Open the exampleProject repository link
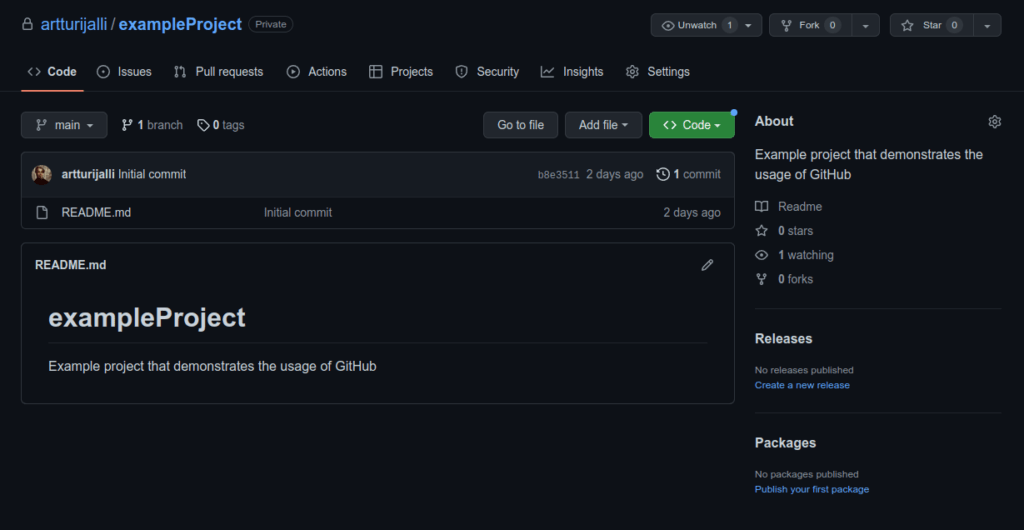Screen dimensions: 1024x530 [x=180, y=25]
